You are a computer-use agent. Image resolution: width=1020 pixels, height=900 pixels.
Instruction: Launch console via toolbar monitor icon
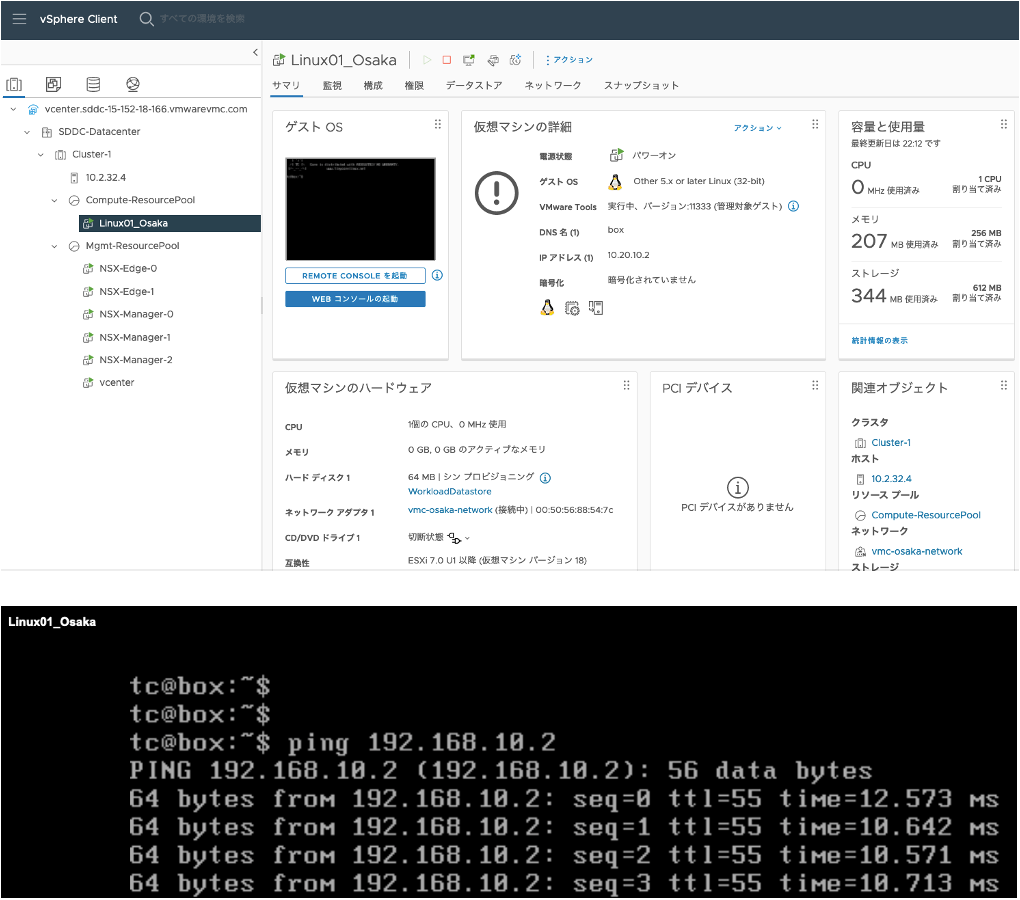point(468,60)
